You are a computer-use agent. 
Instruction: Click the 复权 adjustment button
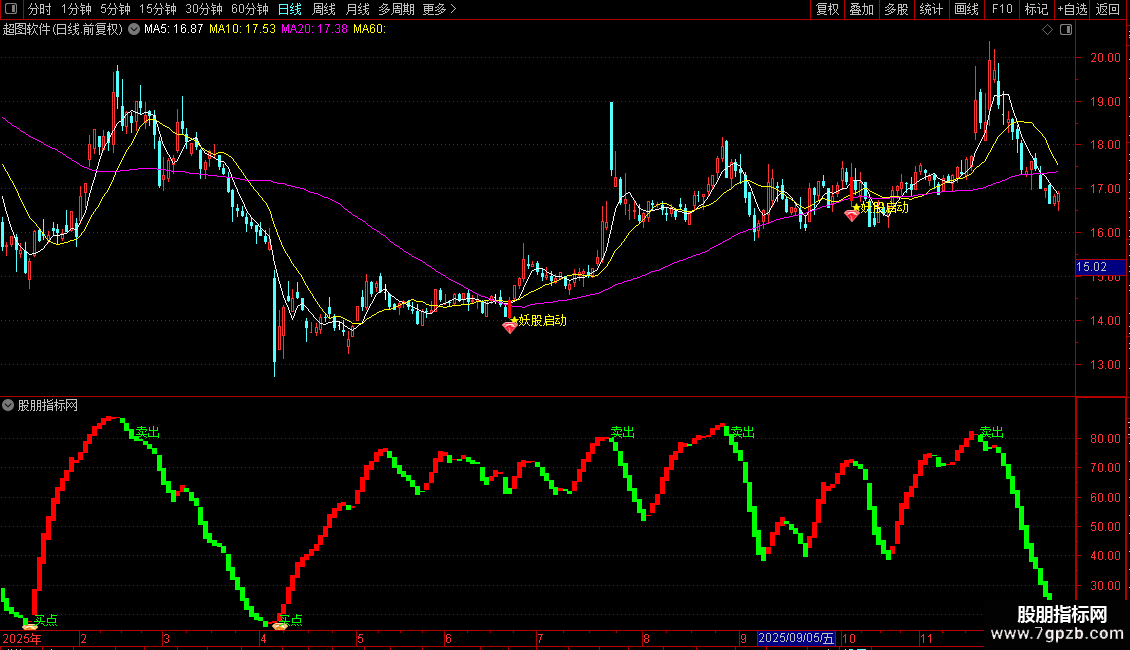(x=827, y=9)
